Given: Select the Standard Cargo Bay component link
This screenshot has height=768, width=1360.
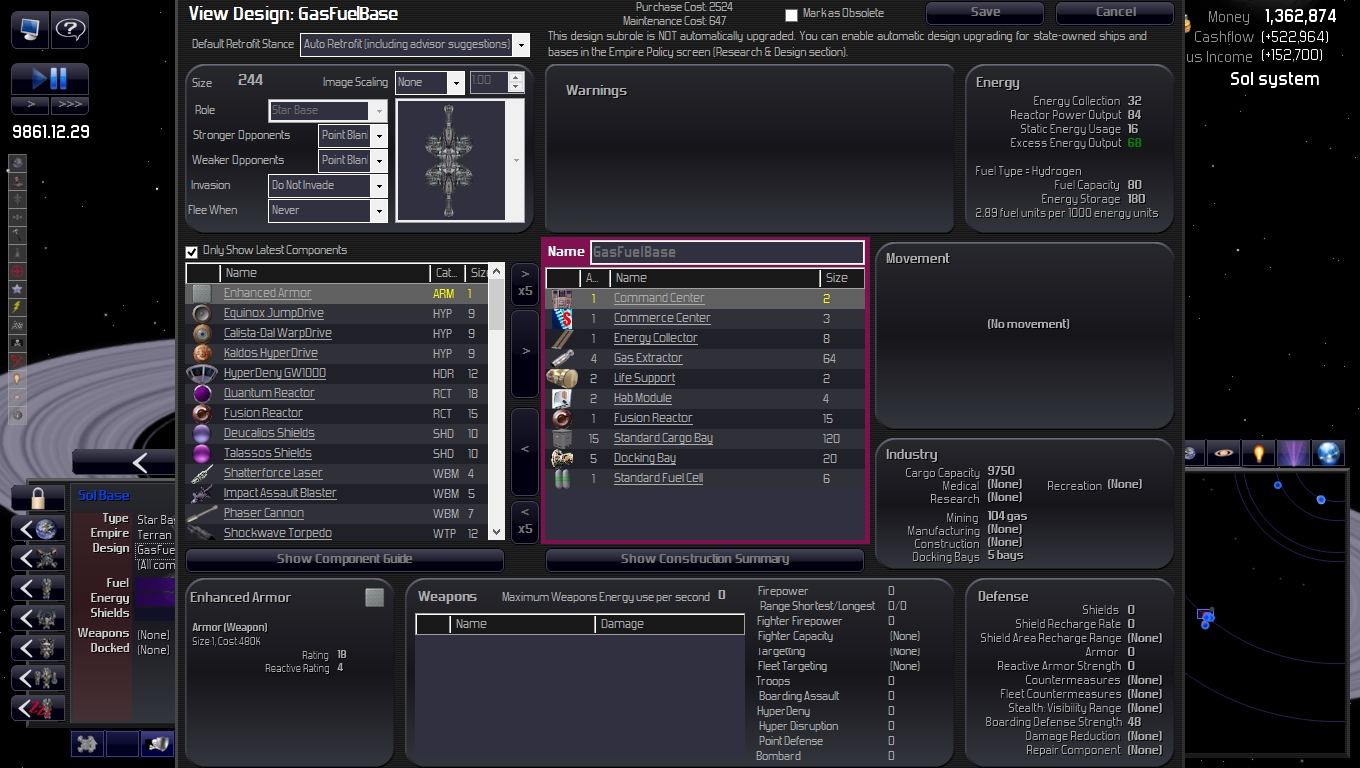Looking at the screenshot, I should tap(663, 438).
